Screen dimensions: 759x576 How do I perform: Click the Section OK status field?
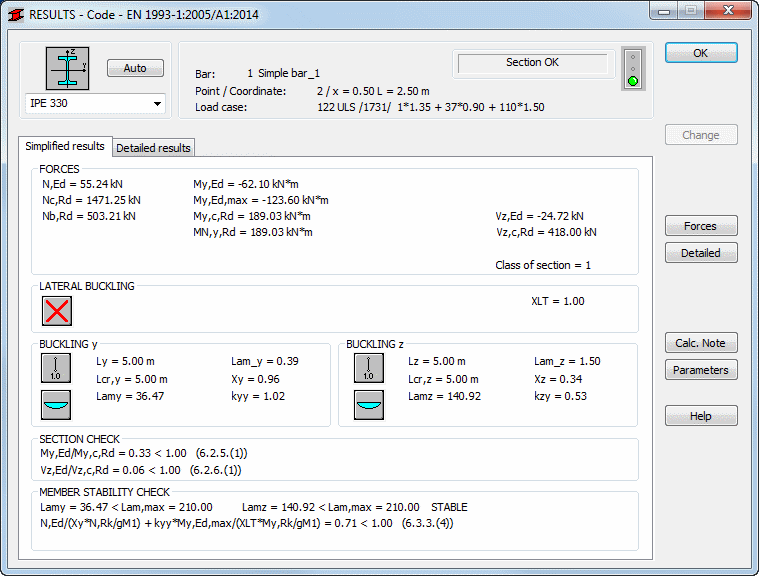pos(532,63)
